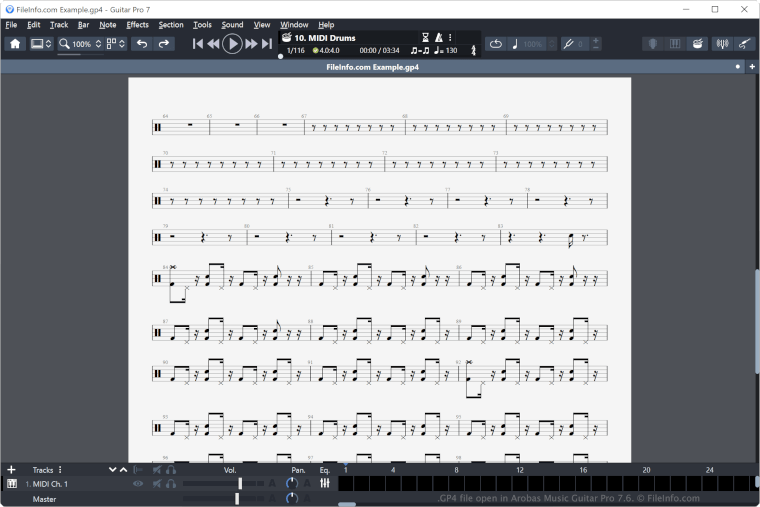This screenshot has width=760, height=507.
Task: Open the Sound menu
Action: click(232, 25)
